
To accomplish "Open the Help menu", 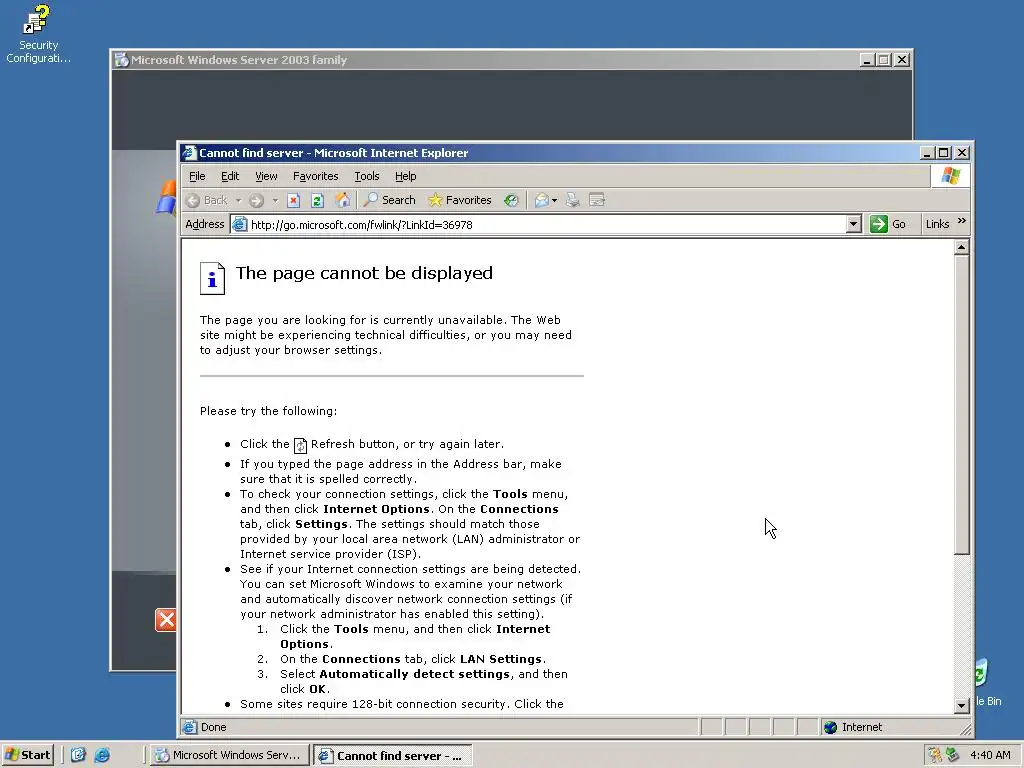I will pos(406,176).
